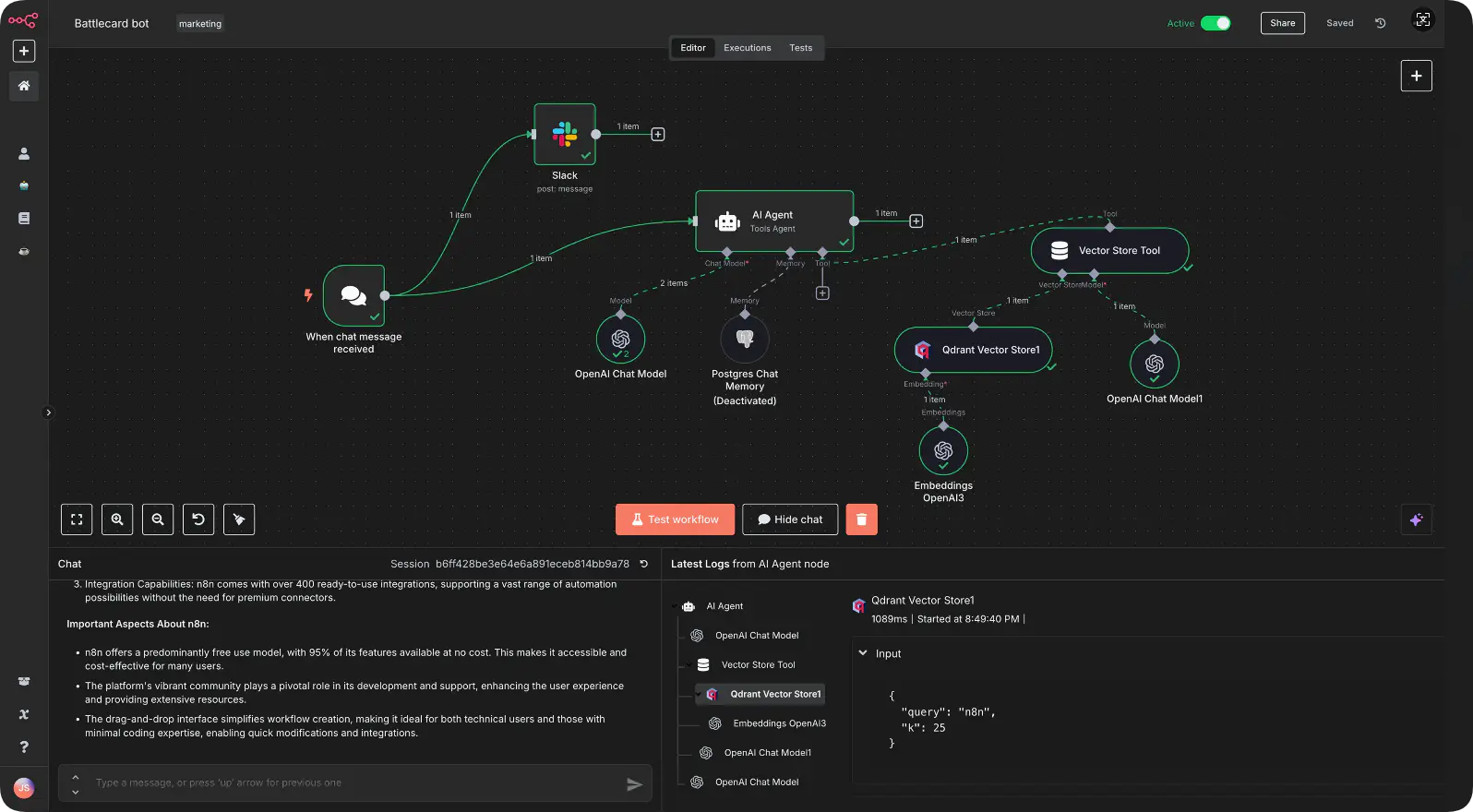
Task: Send the chat message arrow
Action: pyautogui.click(x=634, y=784)
